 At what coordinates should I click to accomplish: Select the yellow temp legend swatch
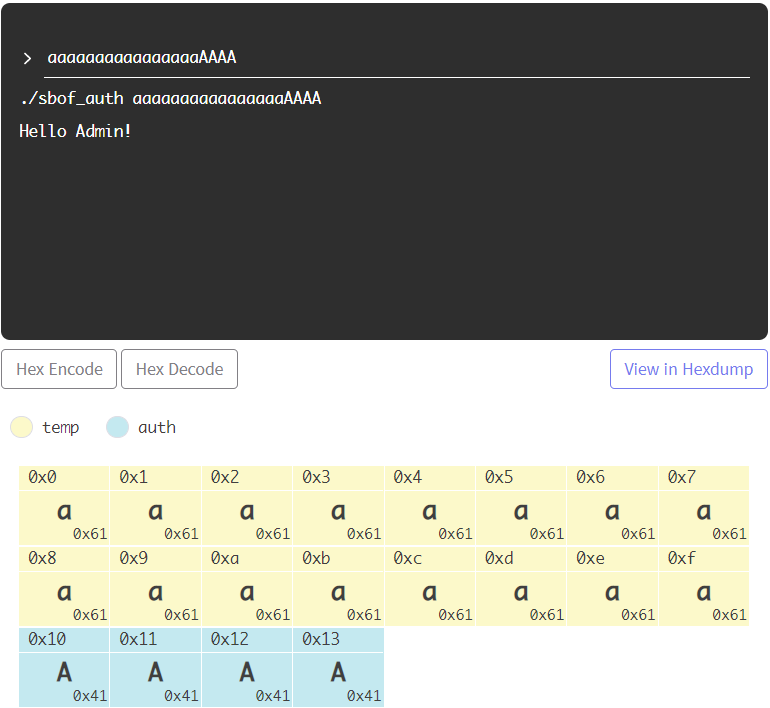(x=22, y=427)
